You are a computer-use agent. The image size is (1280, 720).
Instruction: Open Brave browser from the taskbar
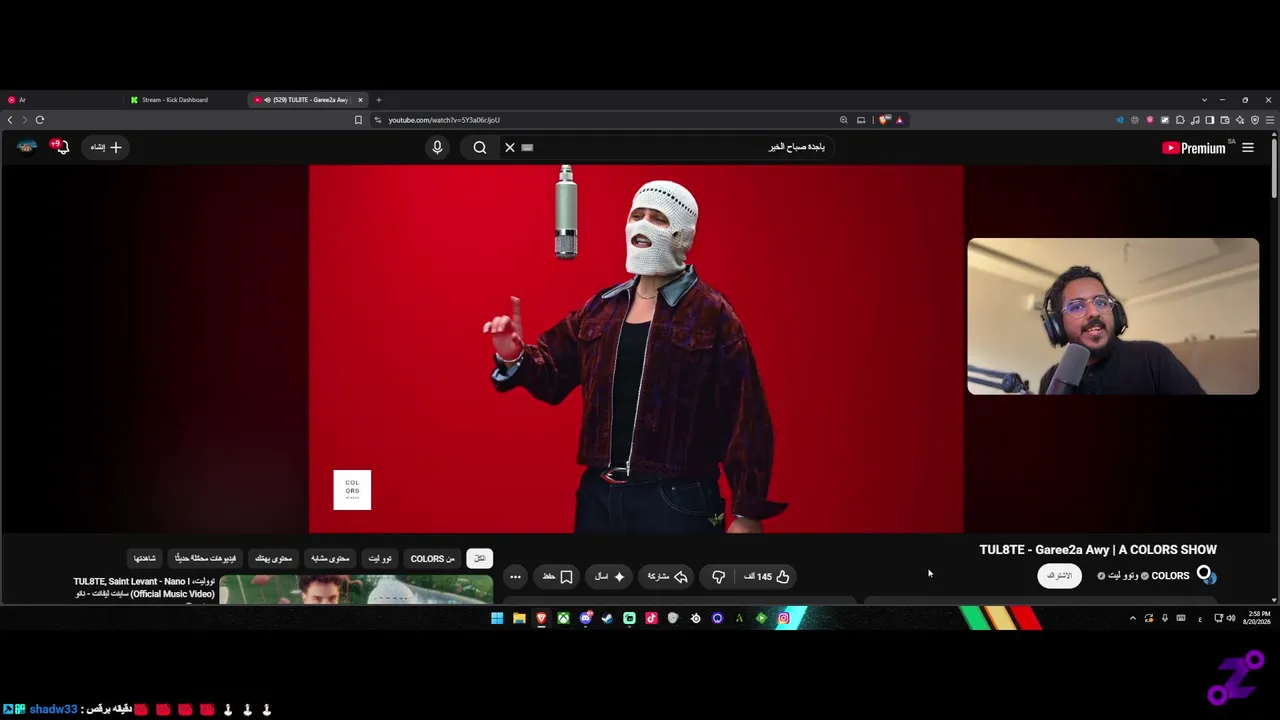tap(541, 619)
